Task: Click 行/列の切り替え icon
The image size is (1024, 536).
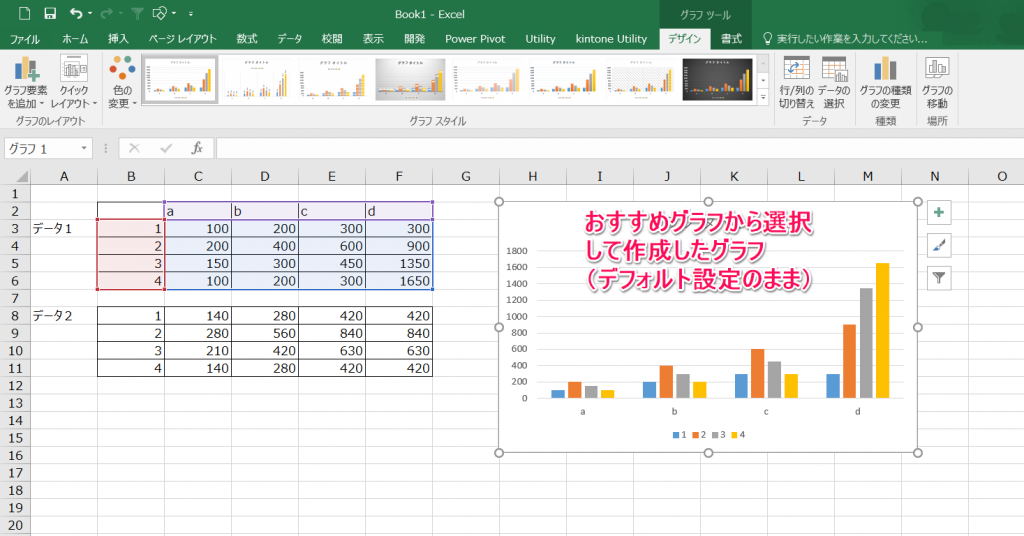Action: [796, 83]
